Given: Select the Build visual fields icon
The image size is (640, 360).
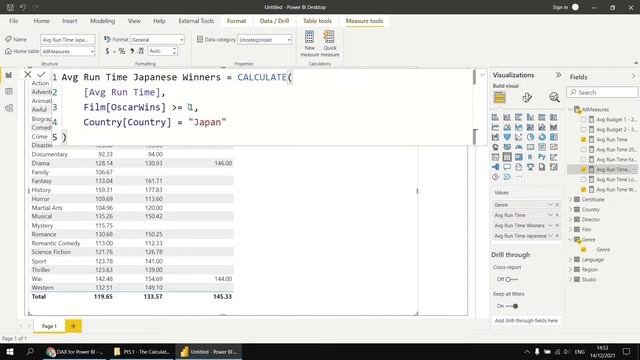Looking at the screenshot, I should point(499,97).
